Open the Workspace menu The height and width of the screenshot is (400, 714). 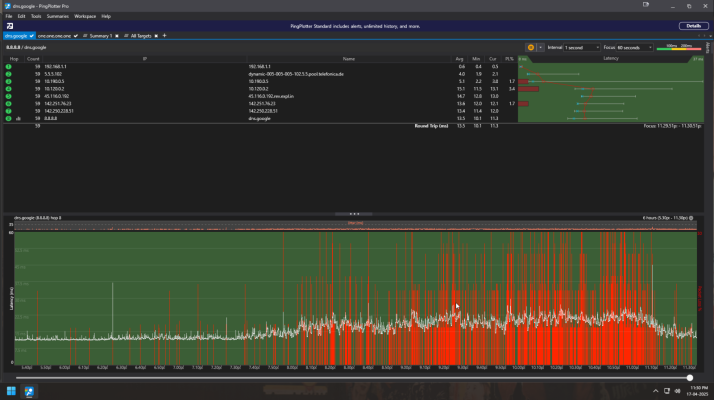(x=85, y=16)
